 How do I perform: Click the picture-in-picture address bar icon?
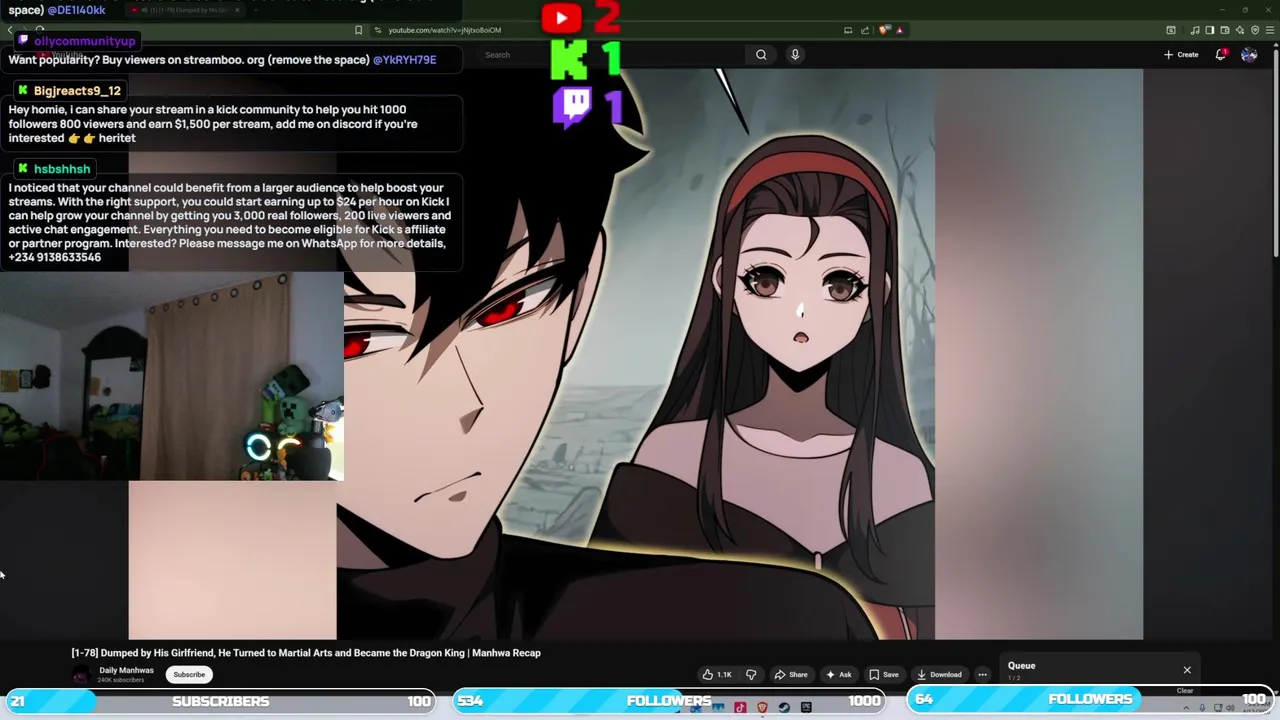point(848,30)
